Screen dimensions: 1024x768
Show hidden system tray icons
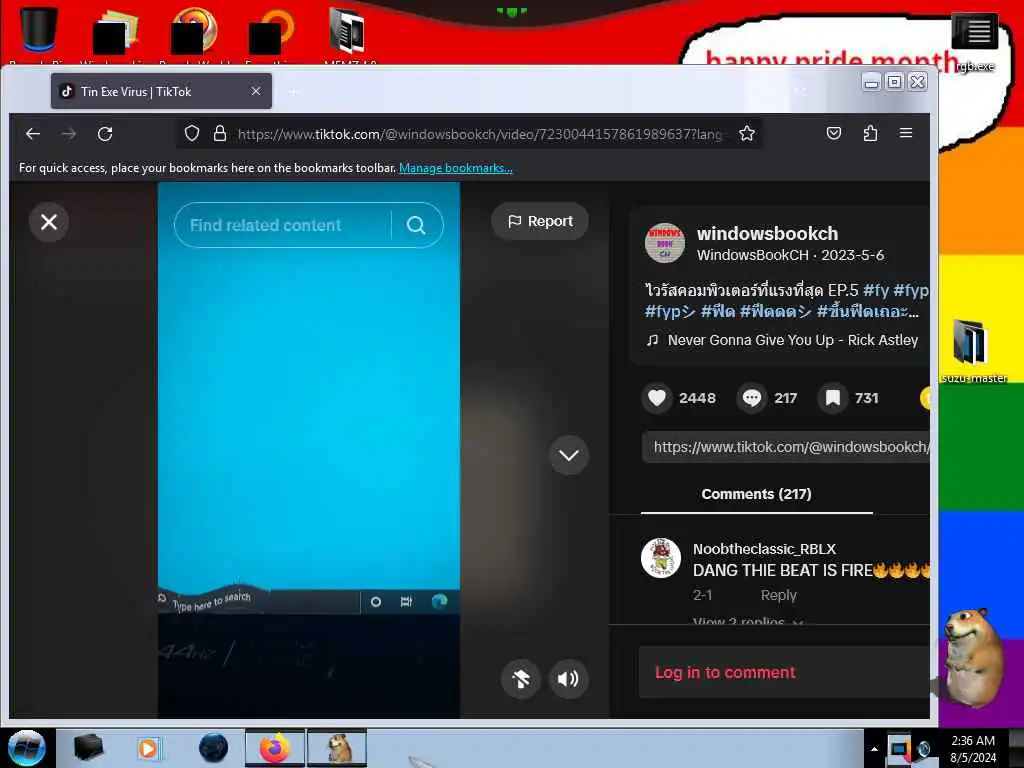tap(874, 749)
